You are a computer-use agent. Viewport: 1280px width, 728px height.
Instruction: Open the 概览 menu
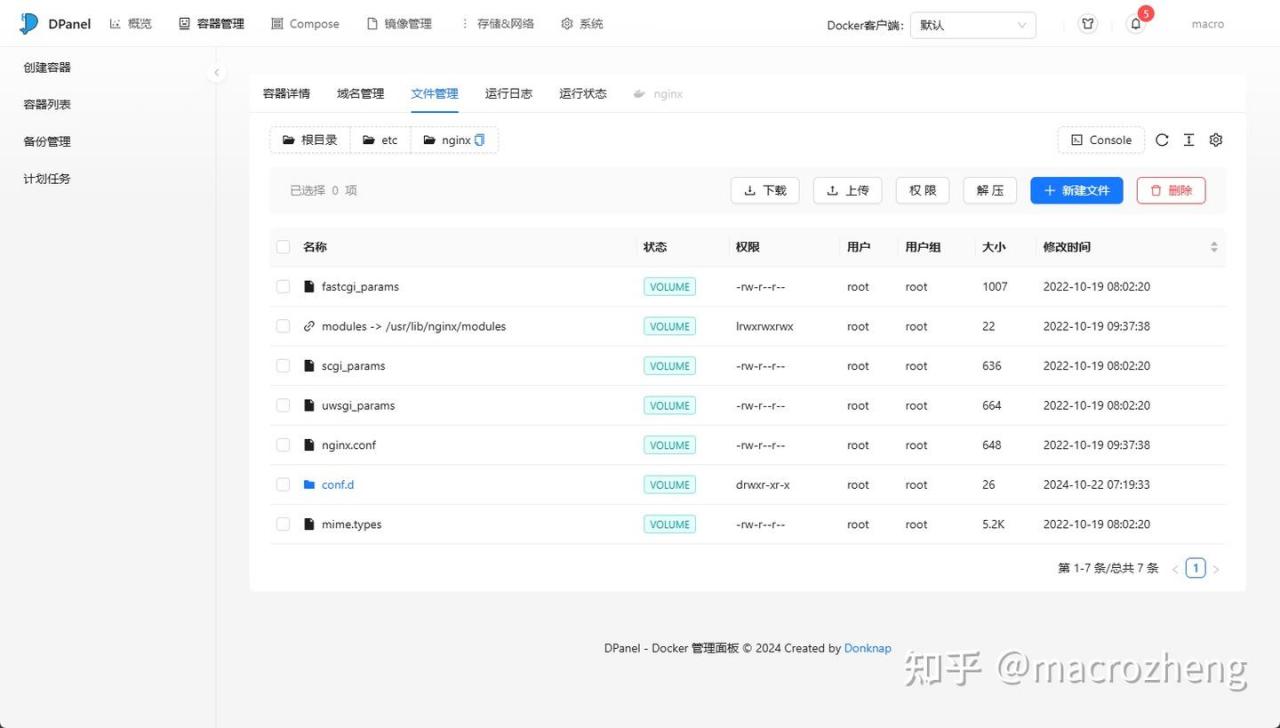click(130, 24)
